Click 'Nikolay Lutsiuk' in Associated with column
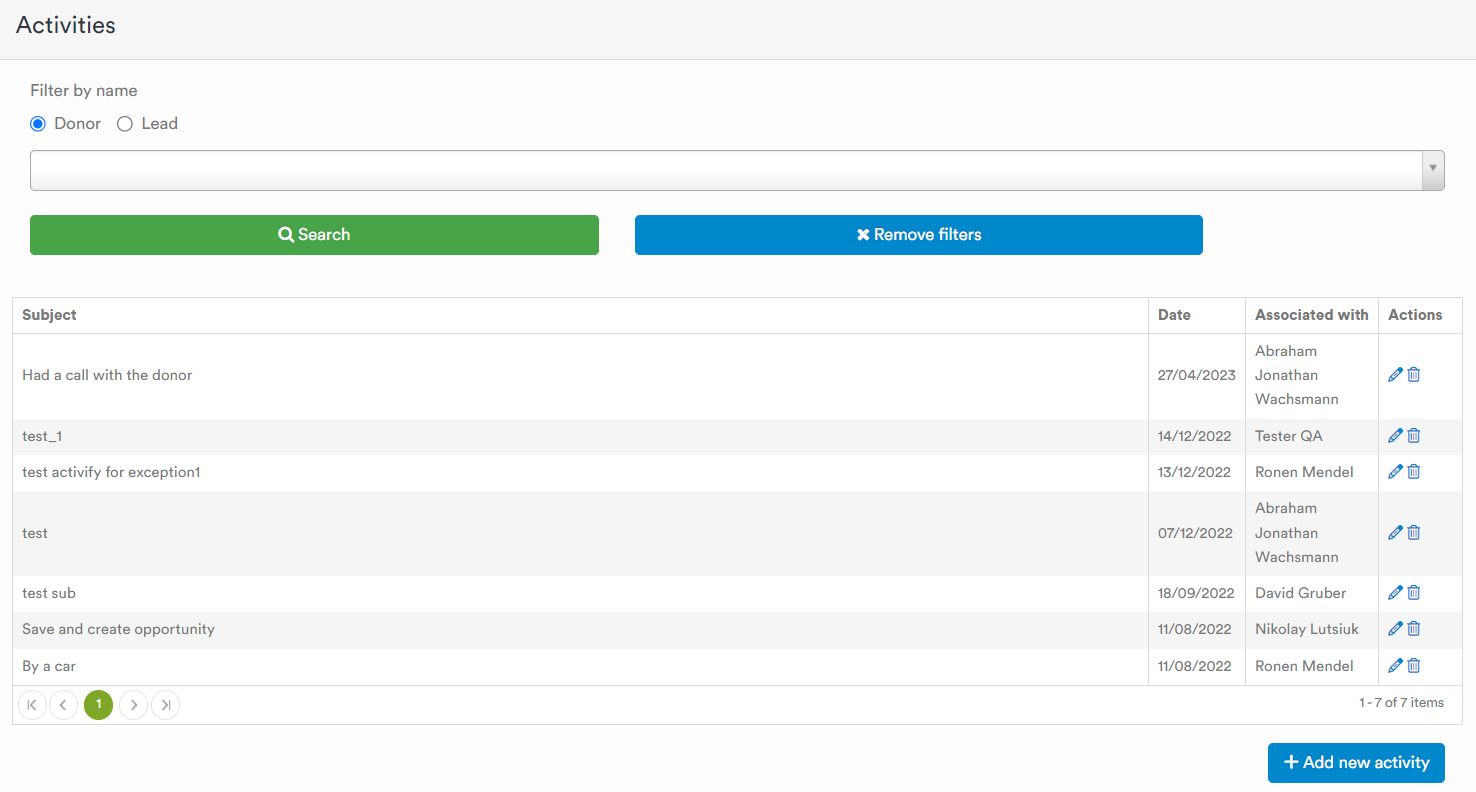This screenshot has height=792, width=1476. point(1307,629)
